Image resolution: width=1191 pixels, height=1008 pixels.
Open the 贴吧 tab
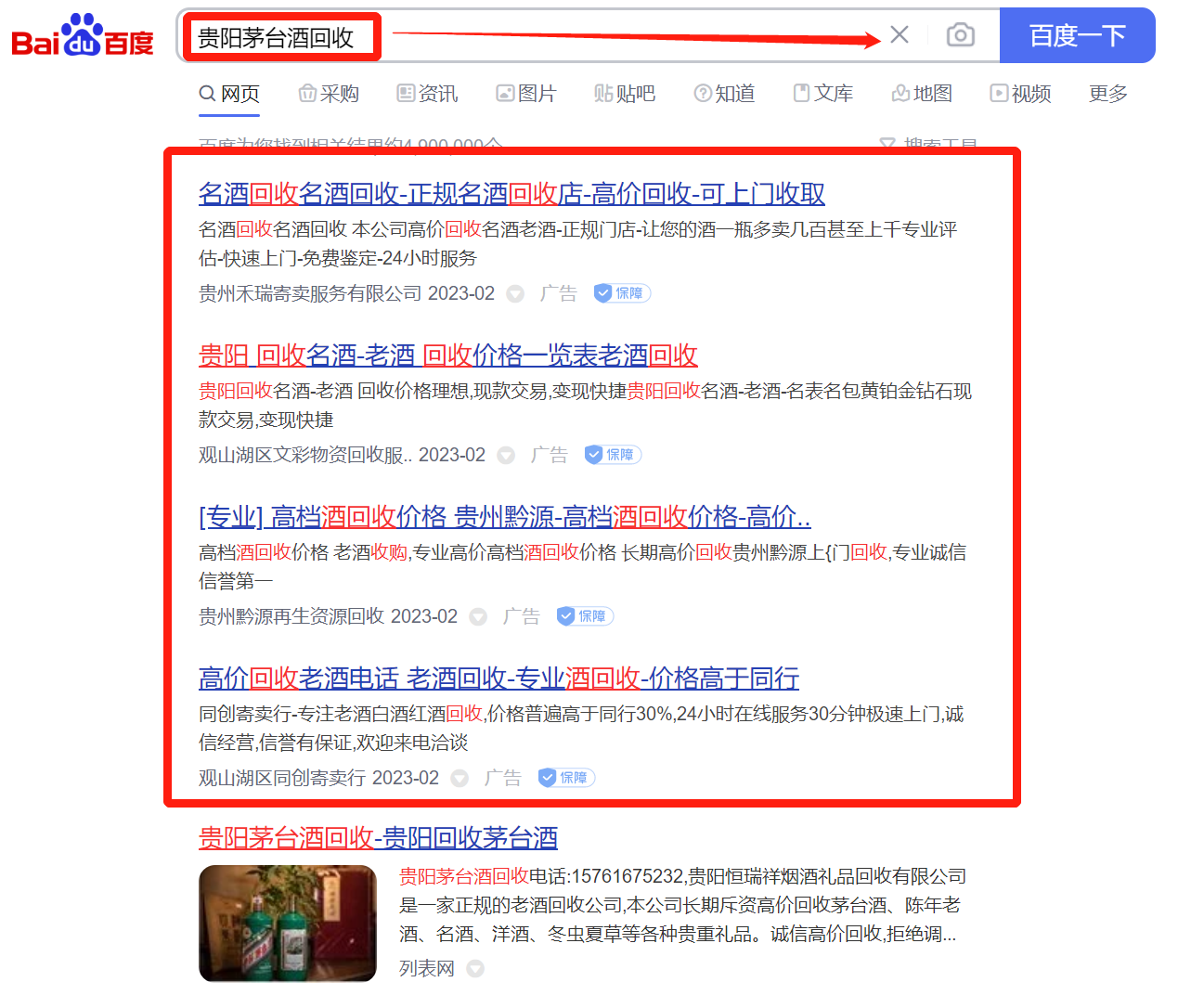625,94
